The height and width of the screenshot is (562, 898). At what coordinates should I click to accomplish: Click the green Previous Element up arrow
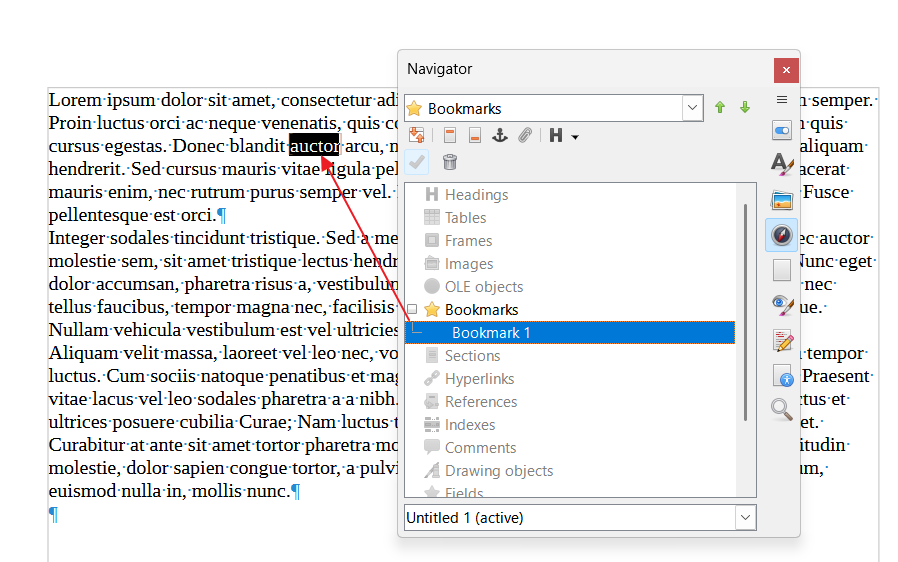tap(720, 108)
